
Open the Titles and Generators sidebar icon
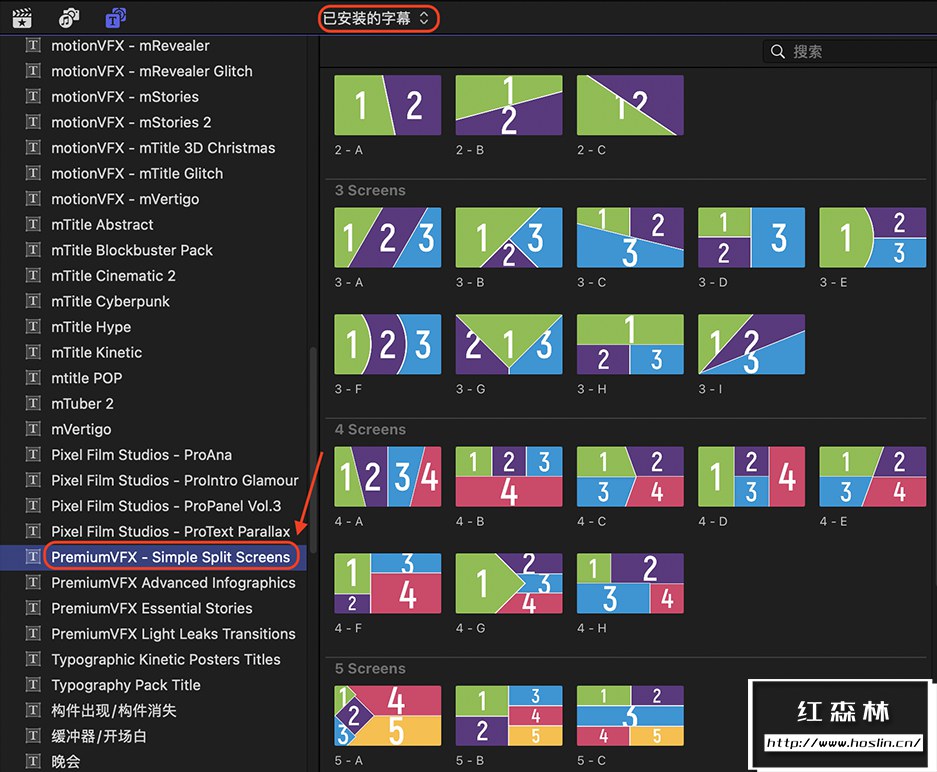[115, 18]
